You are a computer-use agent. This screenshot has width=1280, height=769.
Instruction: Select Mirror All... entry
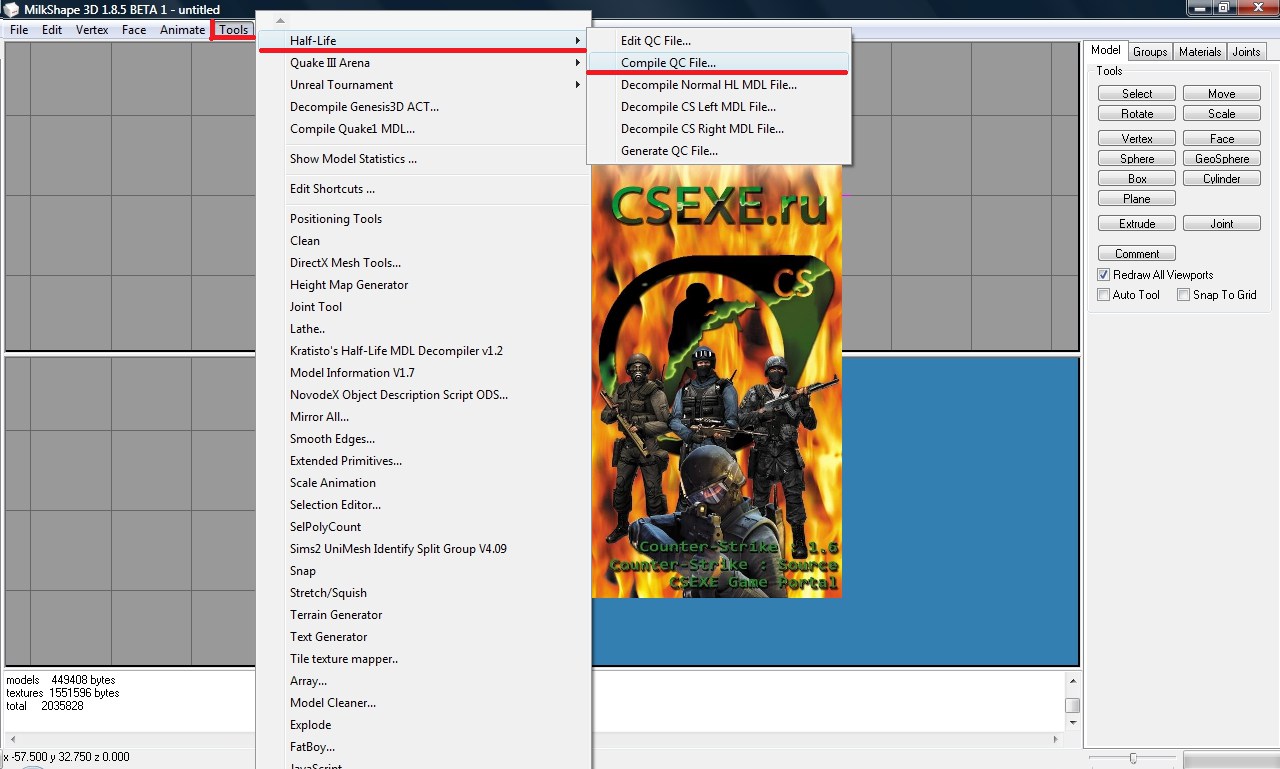[x=423, y=417]
